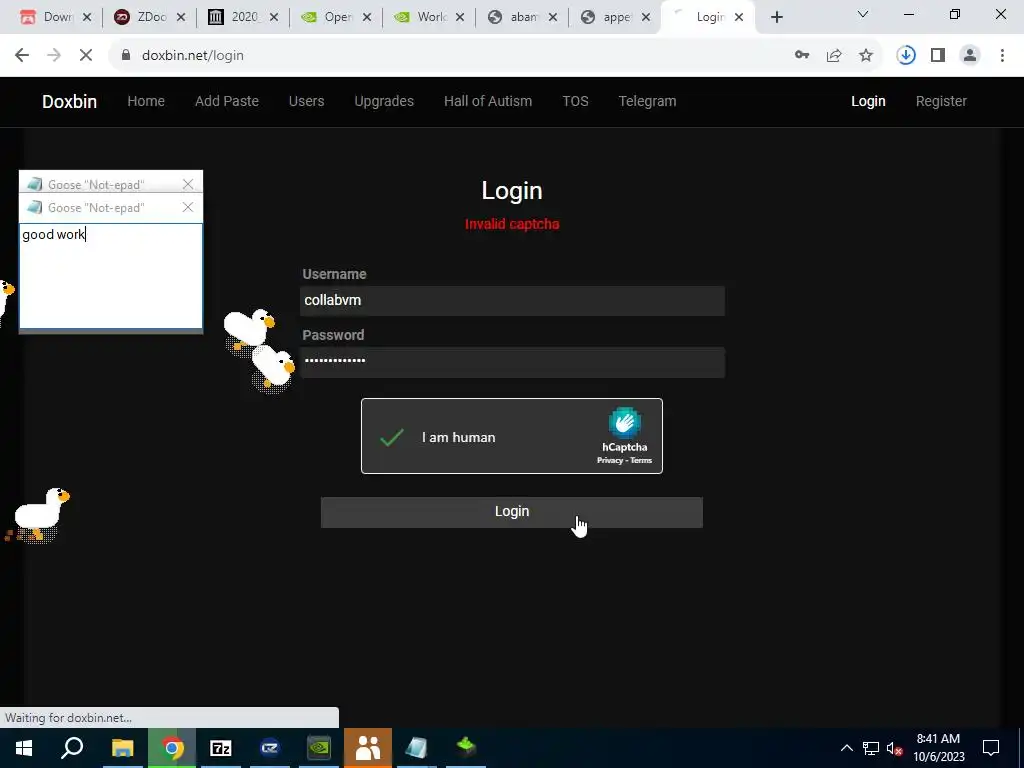The width and height of the screenshot is (1024, 768).
Task: Open the TOS page
Action: pos(575,101)
